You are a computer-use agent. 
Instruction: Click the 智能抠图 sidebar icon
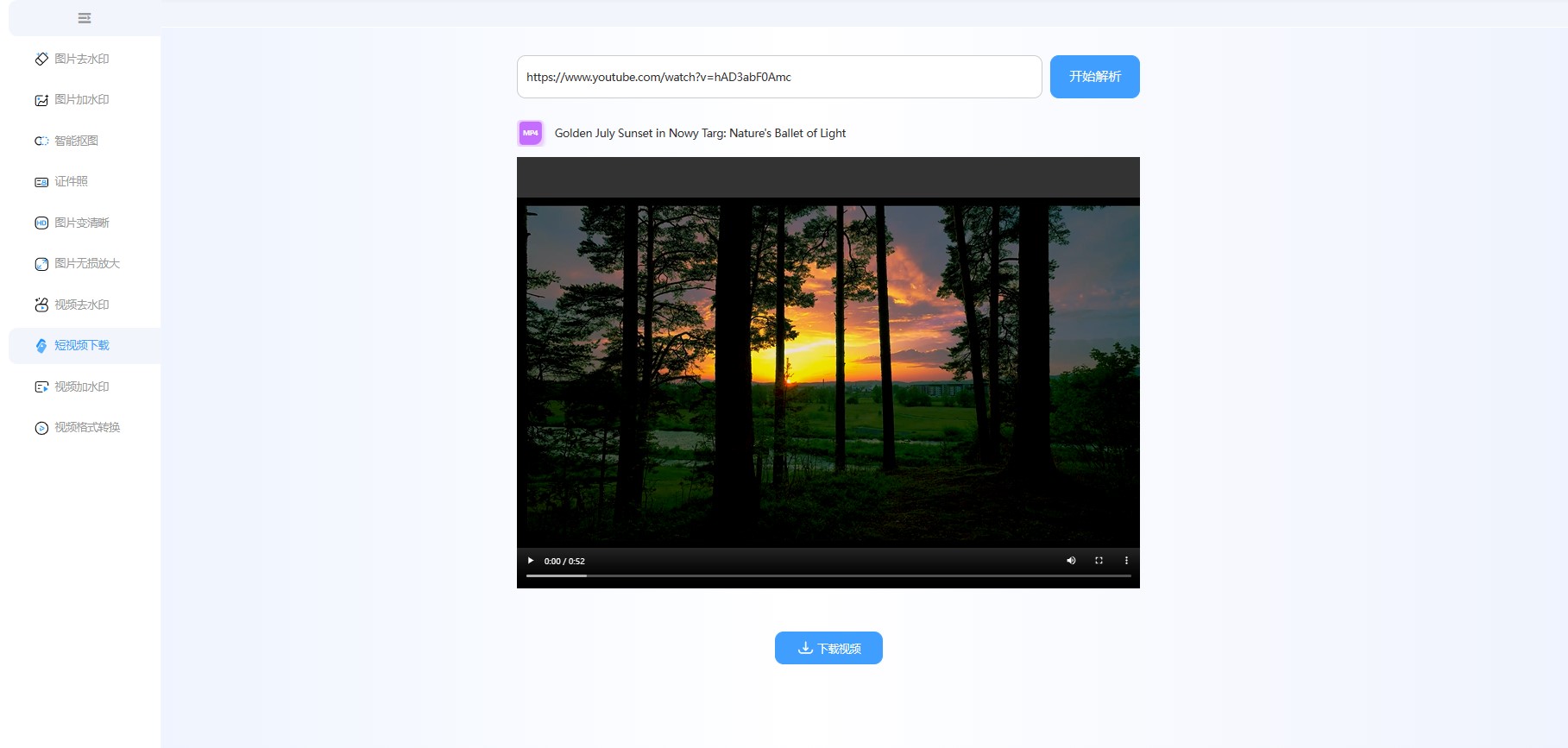point(41,141)
